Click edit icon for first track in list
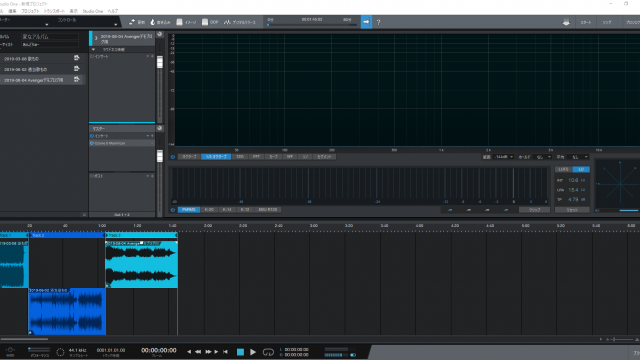Screen dimensions: 640x360 tap(76, 58)
